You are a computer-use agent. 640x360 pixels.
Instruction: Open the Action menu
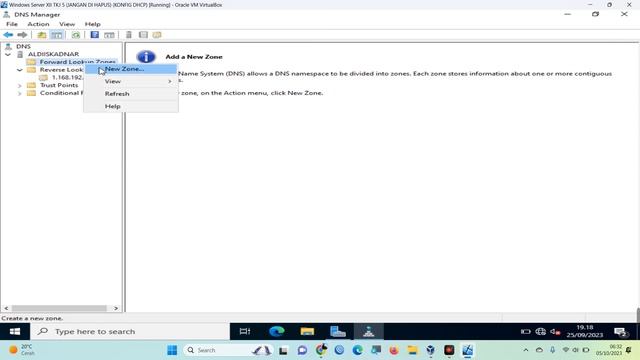point(38,24)
